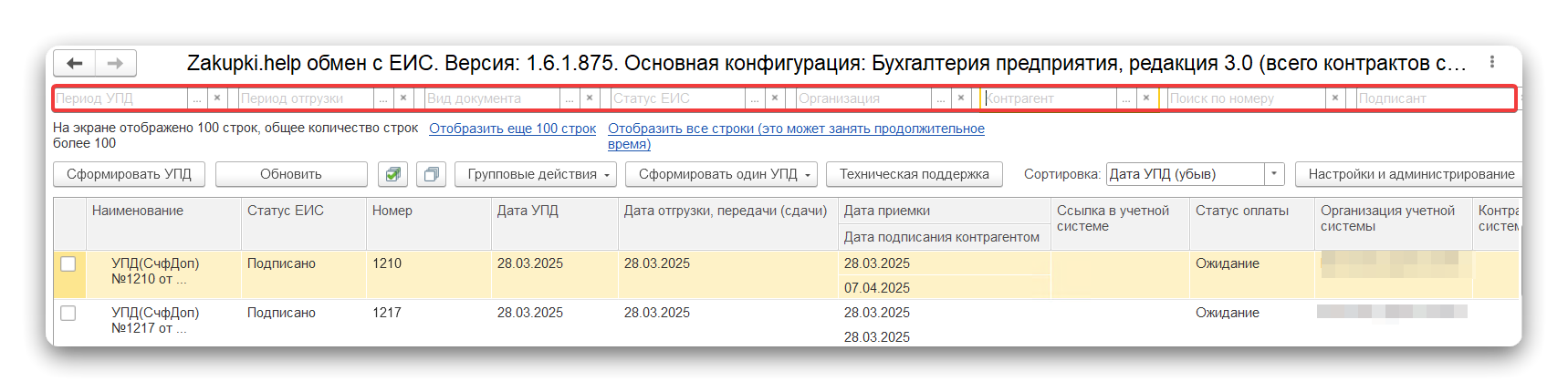Focus the Период отгрузки input field

[x=307, y=98]
